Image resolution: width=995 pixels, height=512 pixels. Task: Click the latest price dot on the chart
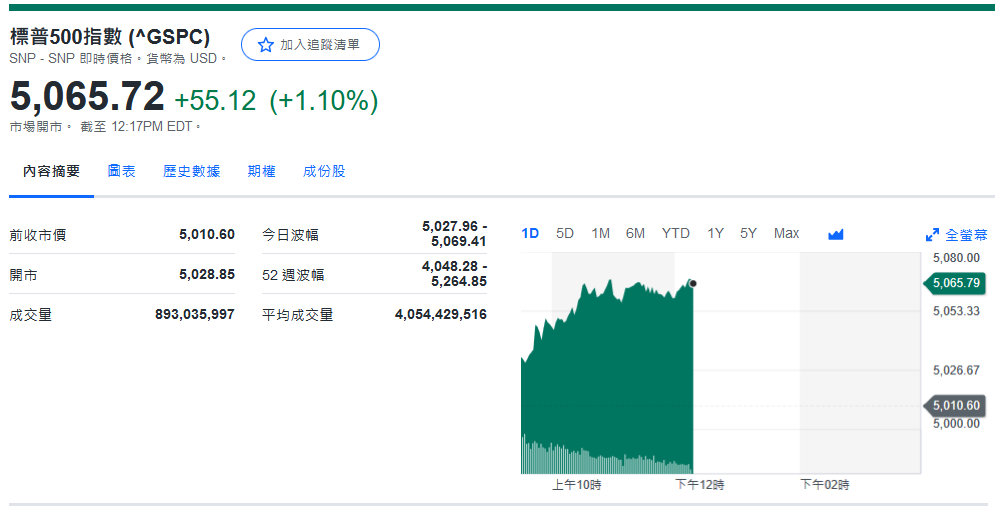tap(693, 283)
